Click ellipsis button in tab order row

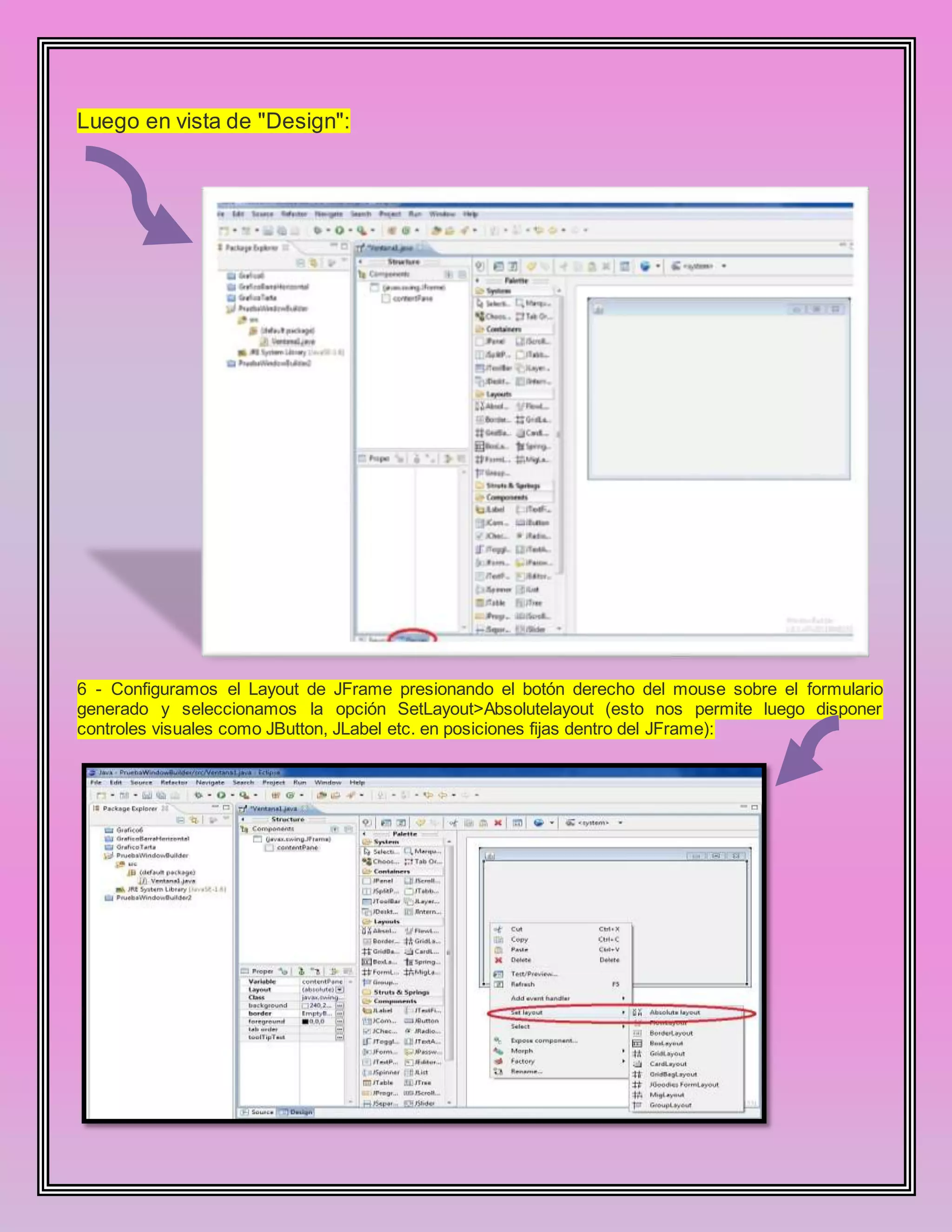(x=339, y=1029)
